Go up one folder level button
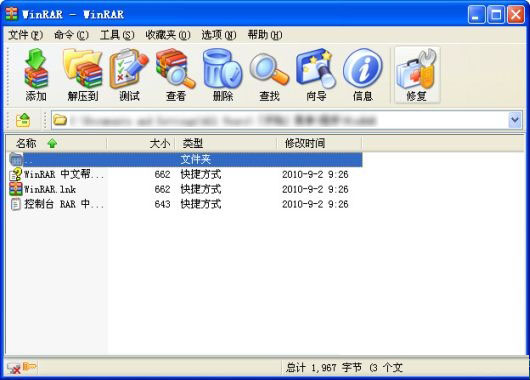Viewport: 530px width, 380px height. (23, 120)
